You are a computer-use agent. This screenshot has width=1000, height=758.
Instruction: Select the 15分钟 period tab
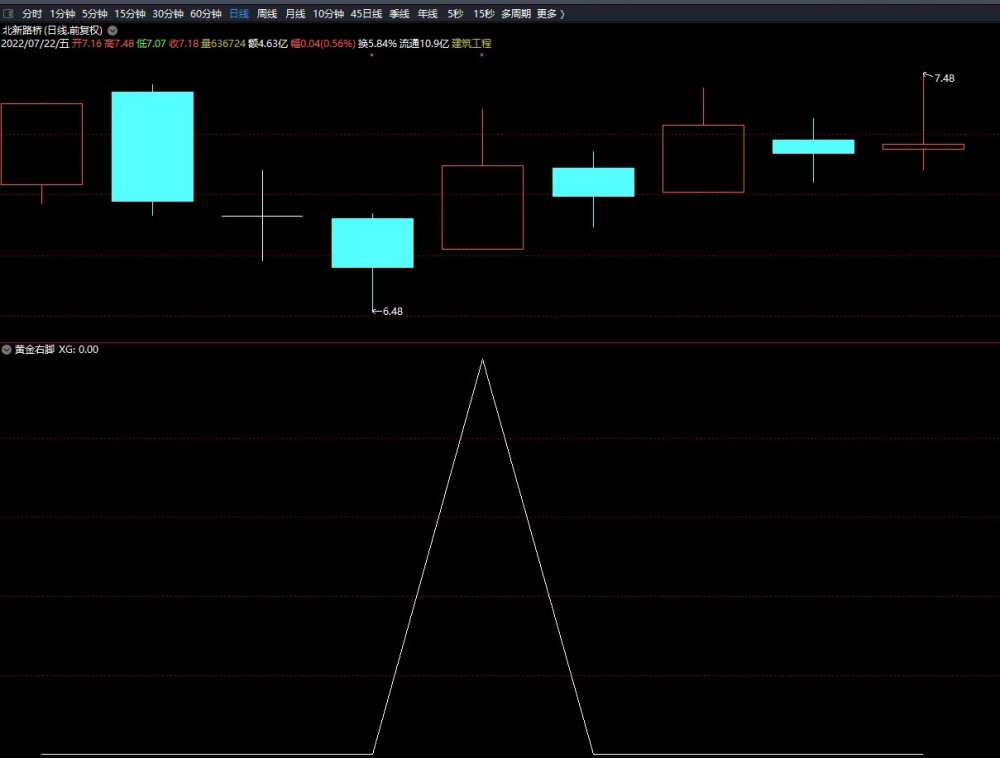click(129, 13)
